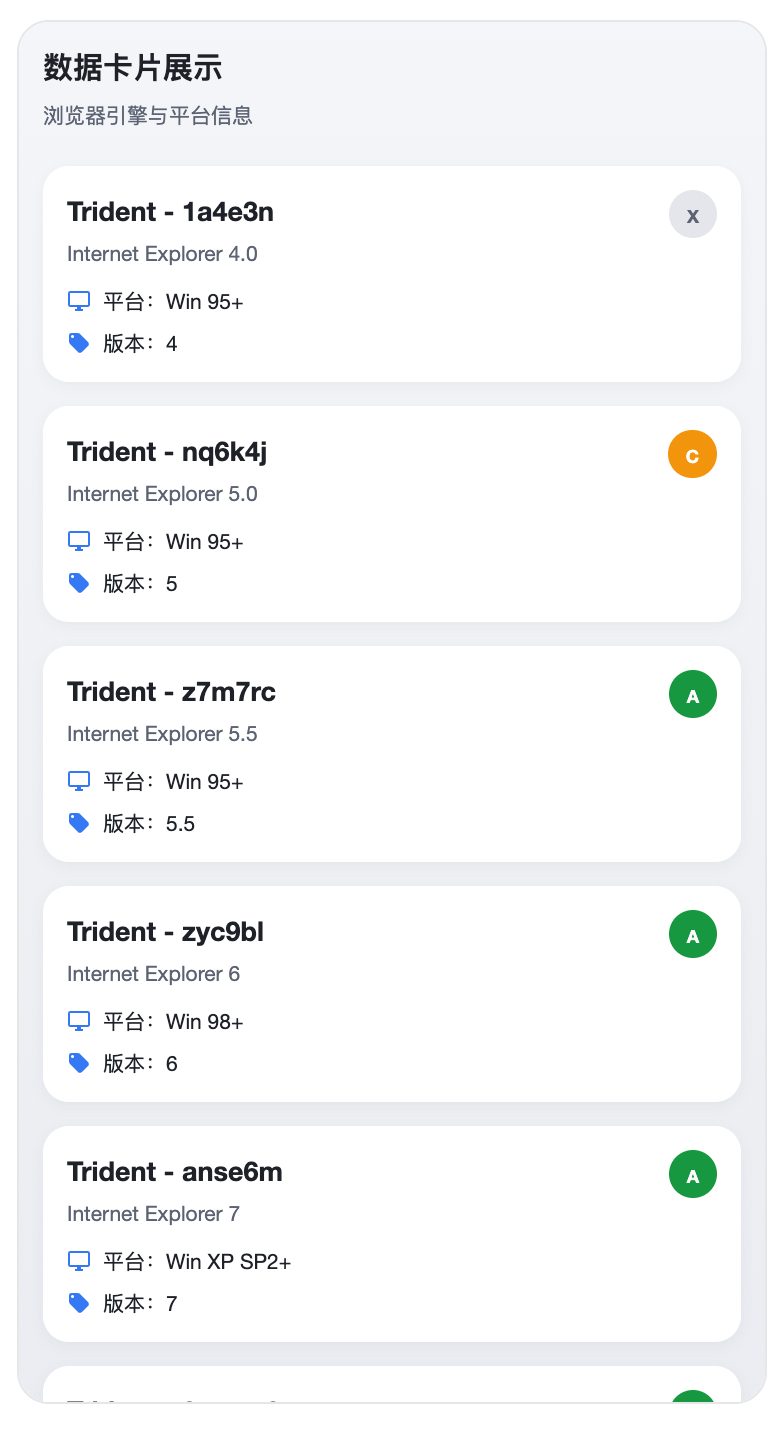Select the Trident - 1a4e3n card title
784x1432 pixels.
click(x=170, y=212)
